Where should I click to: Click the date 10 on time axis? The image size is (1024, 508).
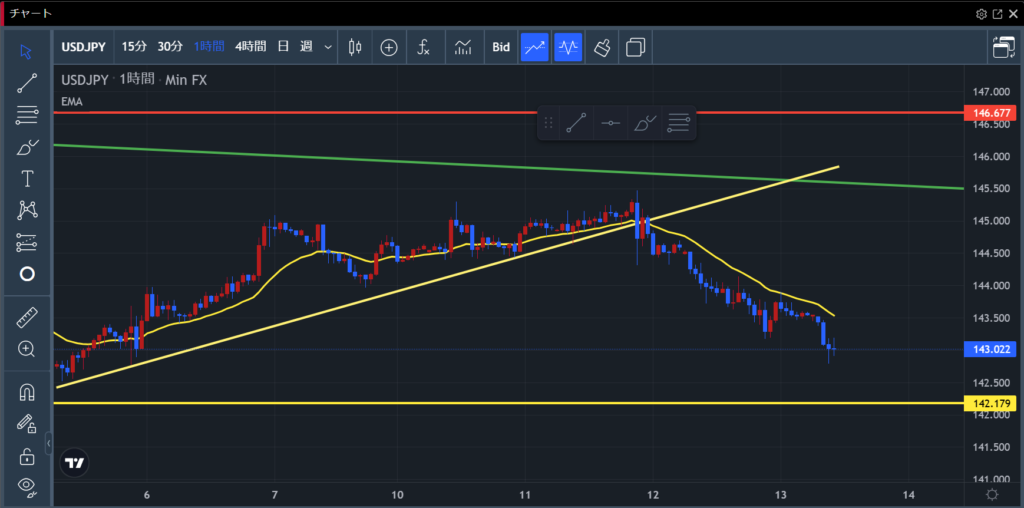point(398,493)
